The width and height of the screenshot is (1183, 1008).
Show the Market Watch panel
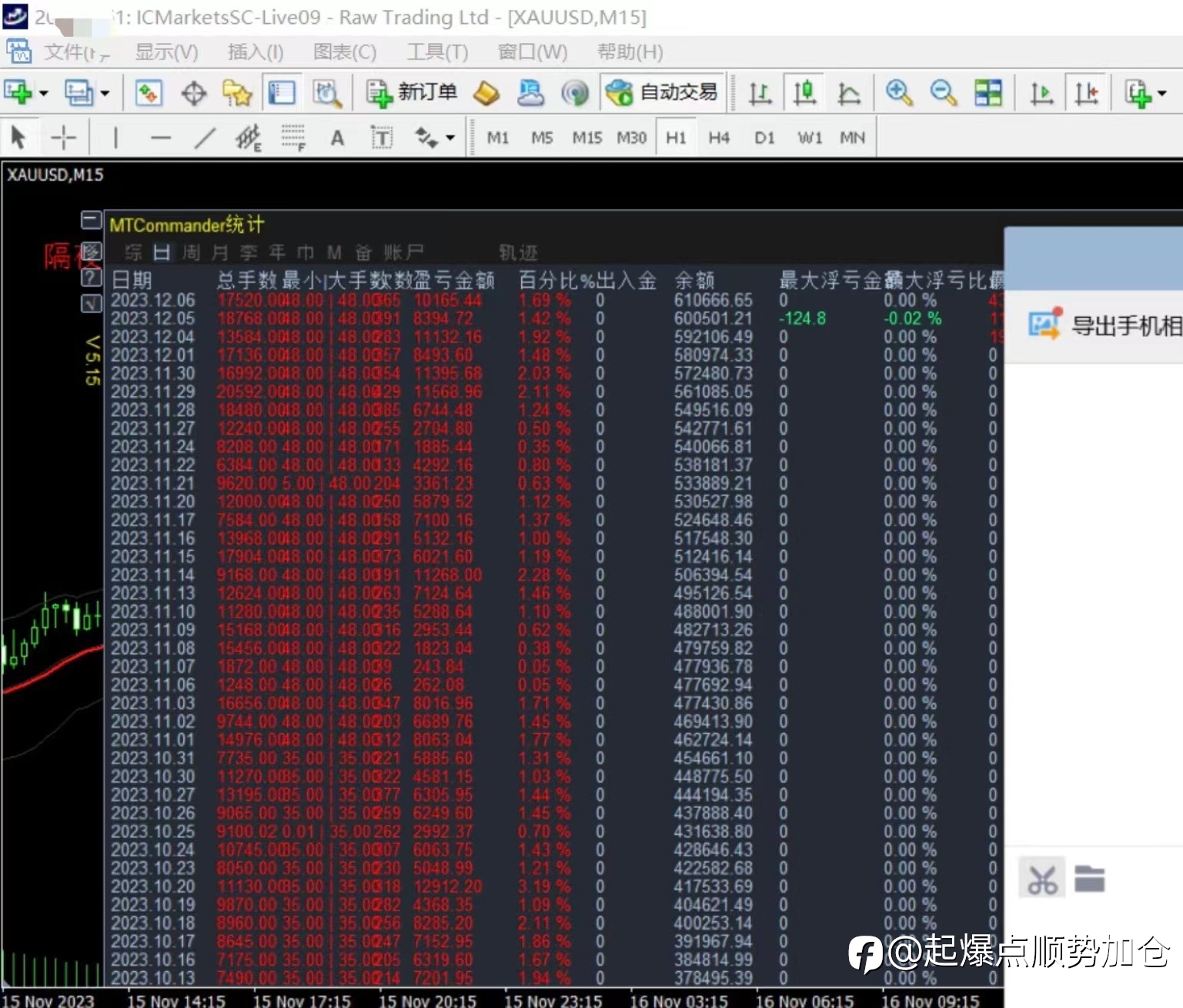tap(148, 93)
